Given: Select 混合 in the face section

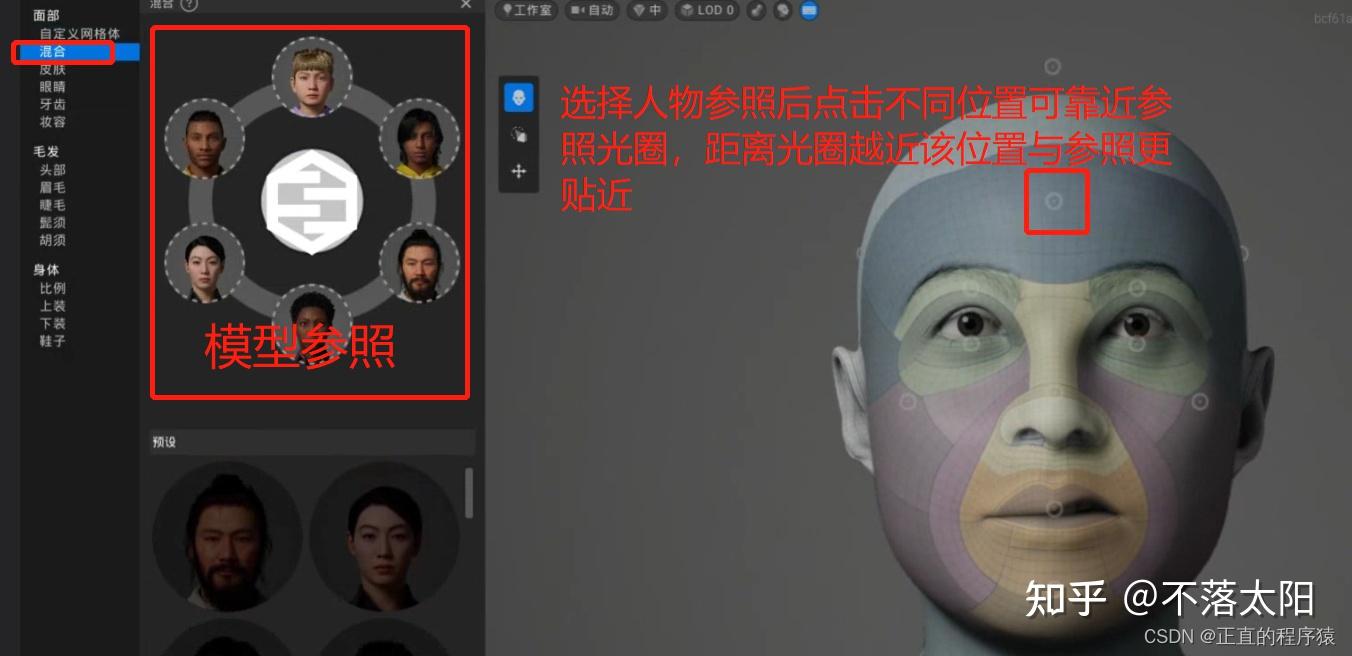Looking at the screenshot, I should click(x=53, y=52).
